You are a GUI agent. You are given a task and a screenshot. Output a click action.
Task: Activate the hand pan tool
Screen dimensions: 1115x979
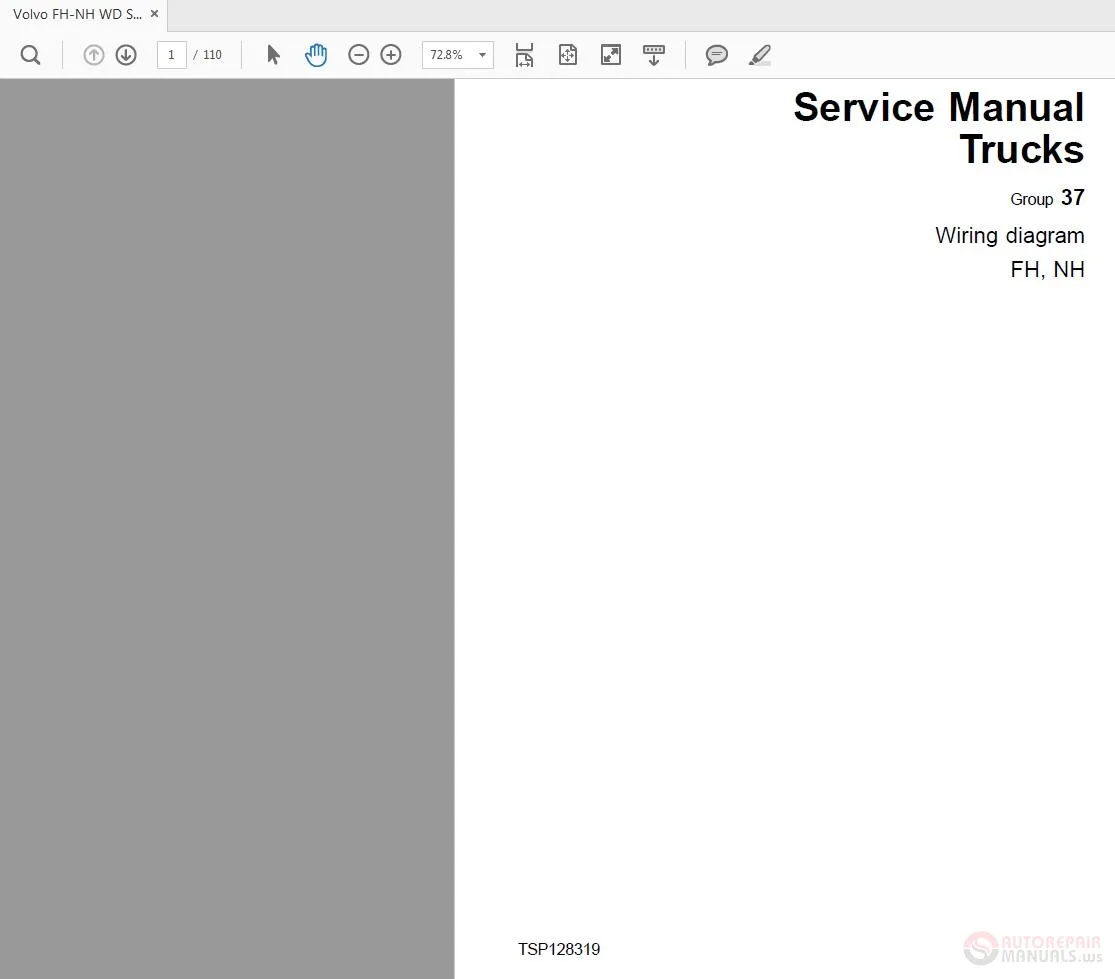click(x=316, y=55)
